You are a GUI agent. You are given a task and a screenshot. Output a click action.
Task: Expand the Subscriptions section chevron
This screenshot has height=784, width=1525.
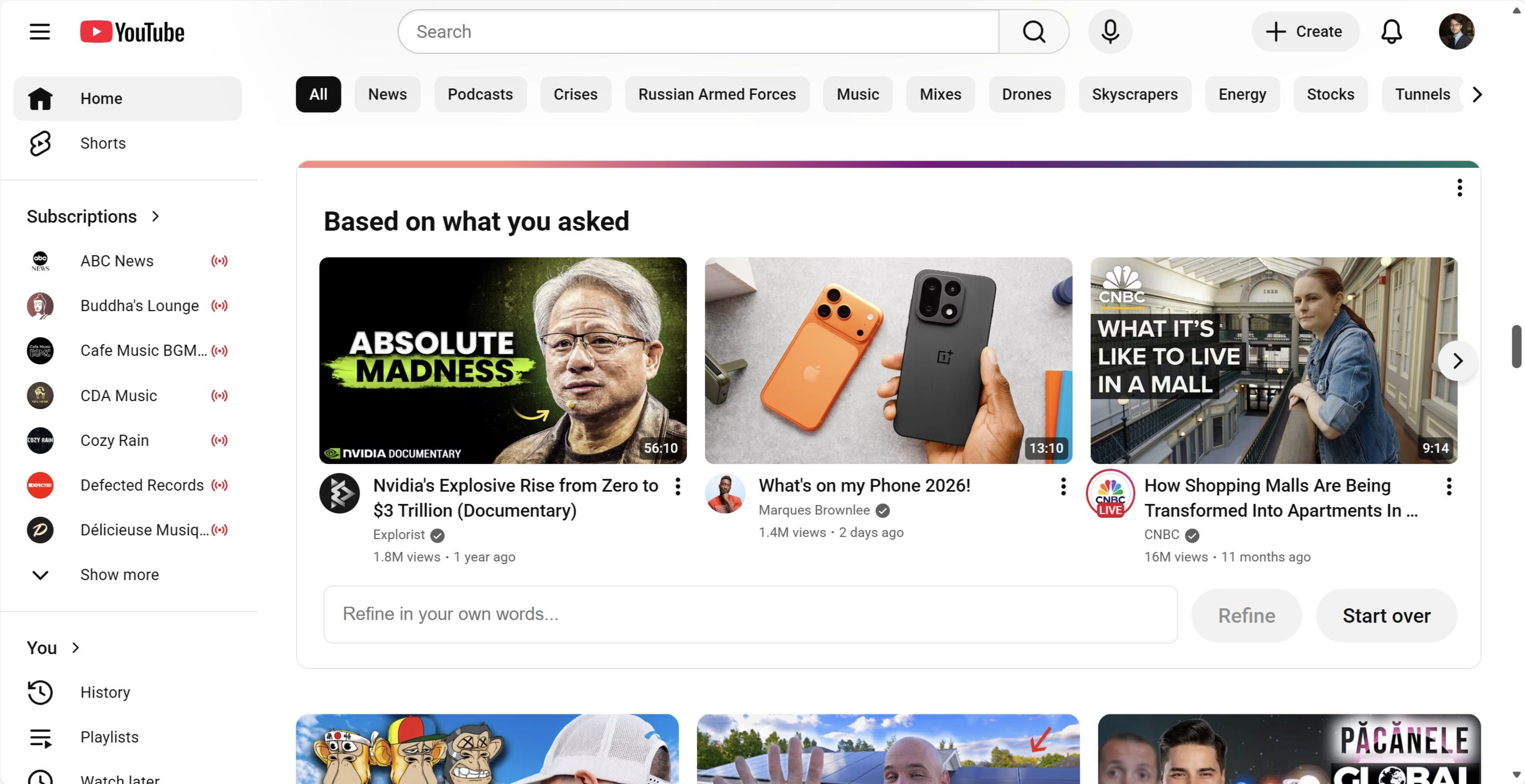click(x=156, y=217)
